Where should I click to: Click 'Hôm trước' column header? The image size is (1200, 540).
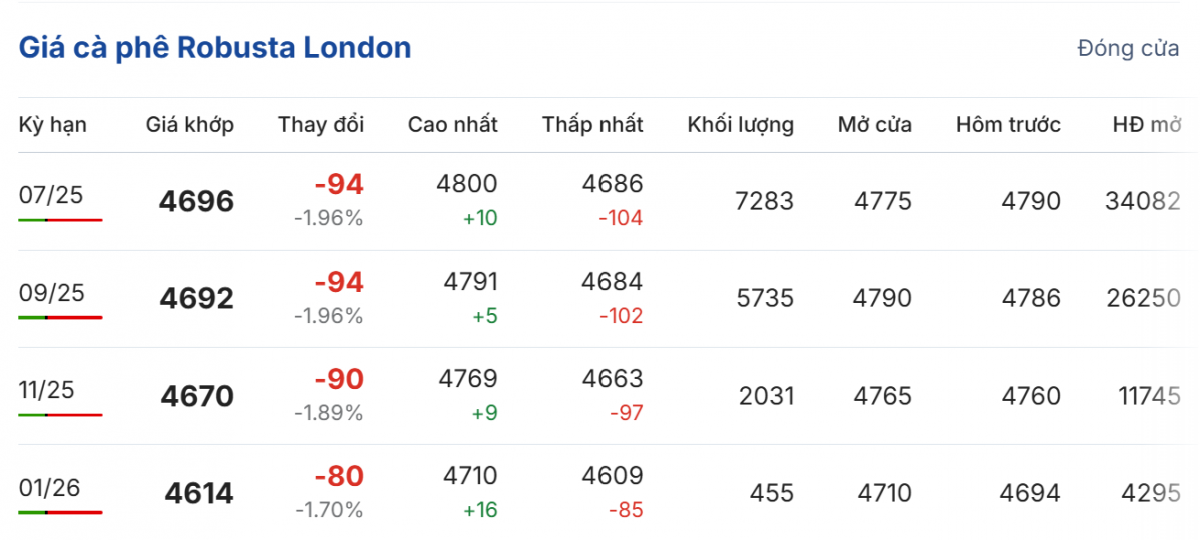(1008, 125)
